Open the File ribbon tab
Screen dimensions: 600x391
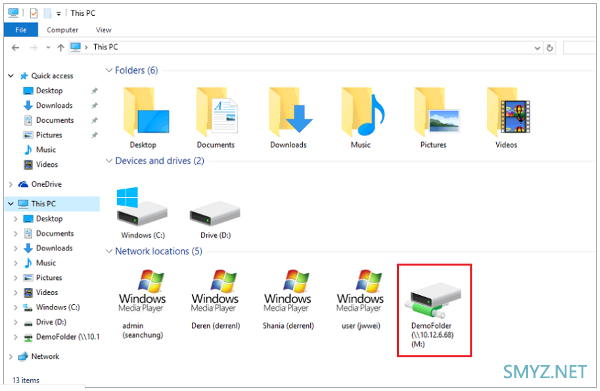point(21,30)
